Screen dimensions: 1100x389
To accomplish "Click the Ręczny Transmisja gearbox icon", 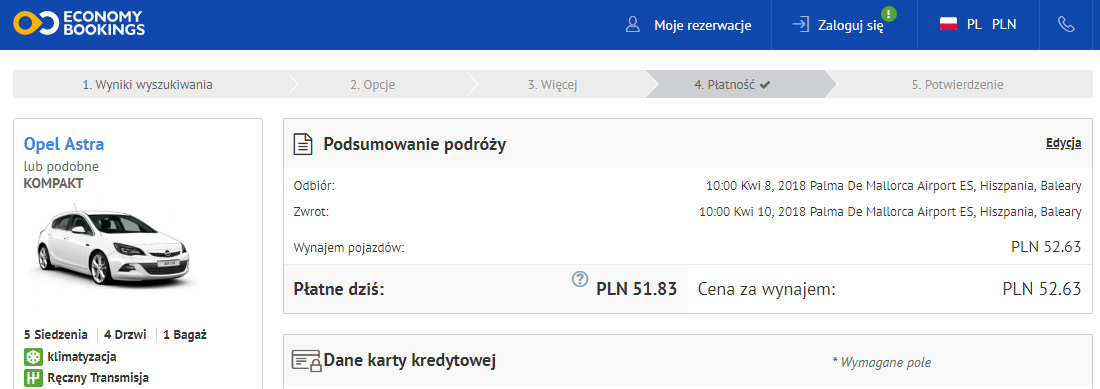I will (34, 378).
